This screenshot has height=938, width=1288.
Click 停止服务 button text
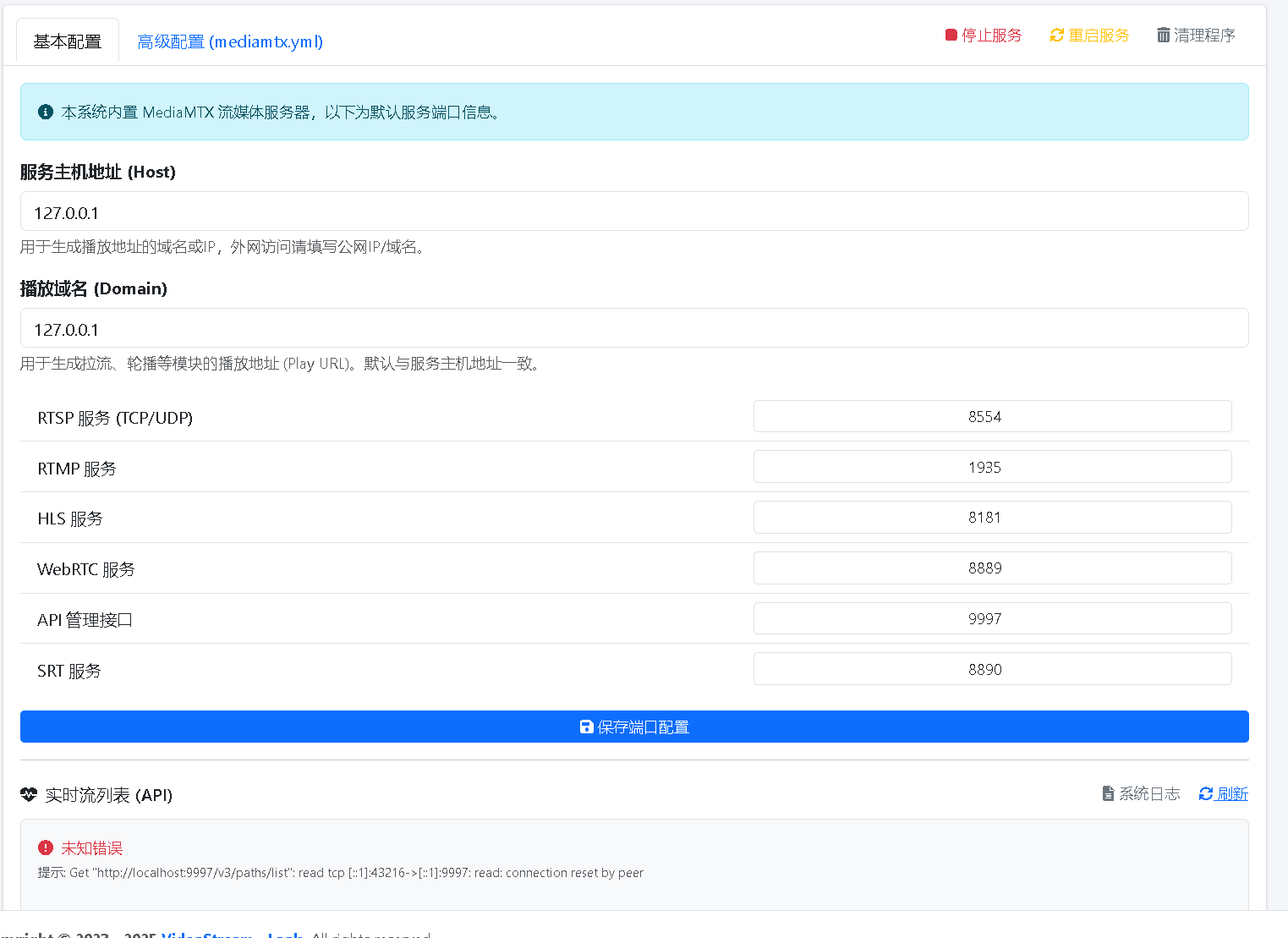click(x=992, y=35)
